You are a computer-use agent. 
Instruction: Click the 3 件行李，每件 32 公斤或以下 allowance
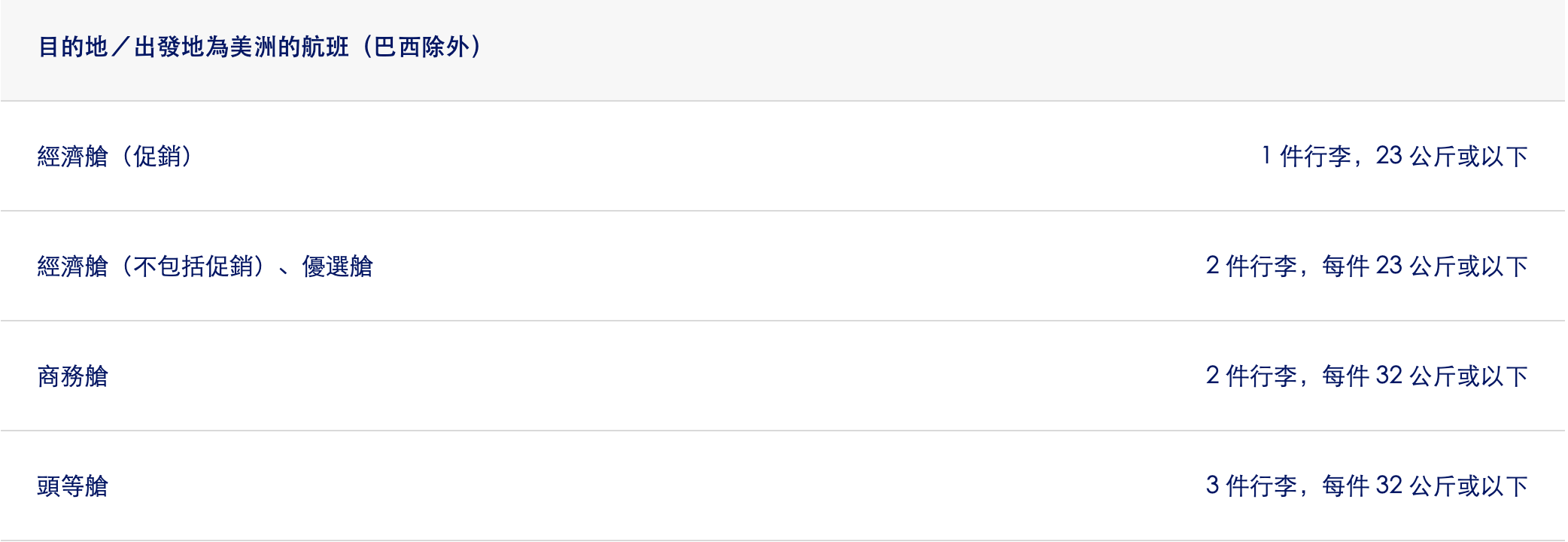tap(1366, 486)
